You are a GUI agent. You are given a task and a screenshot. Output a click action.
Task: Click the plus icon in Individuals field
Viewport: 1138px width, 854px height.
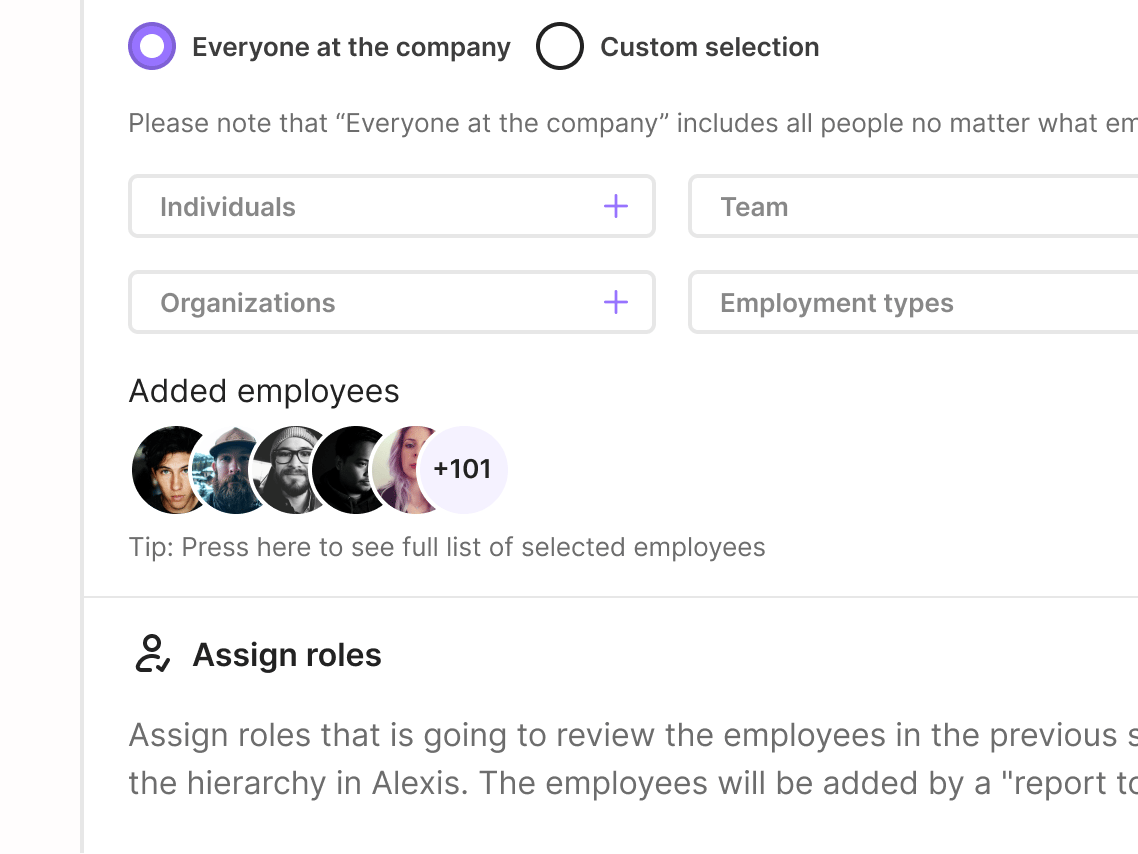[616, 207]
